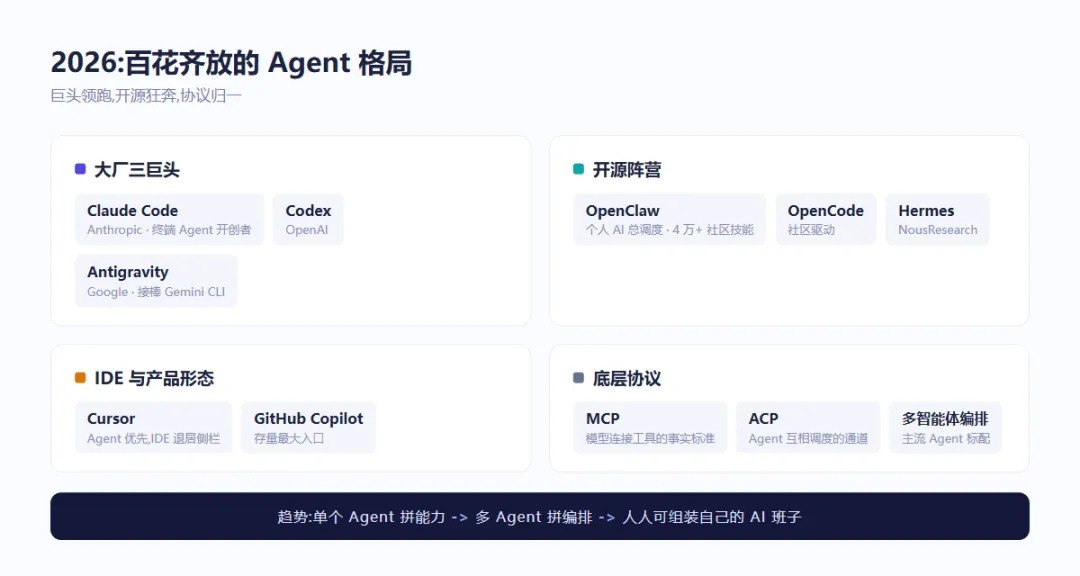Click the text 存量最大入口

289,439
